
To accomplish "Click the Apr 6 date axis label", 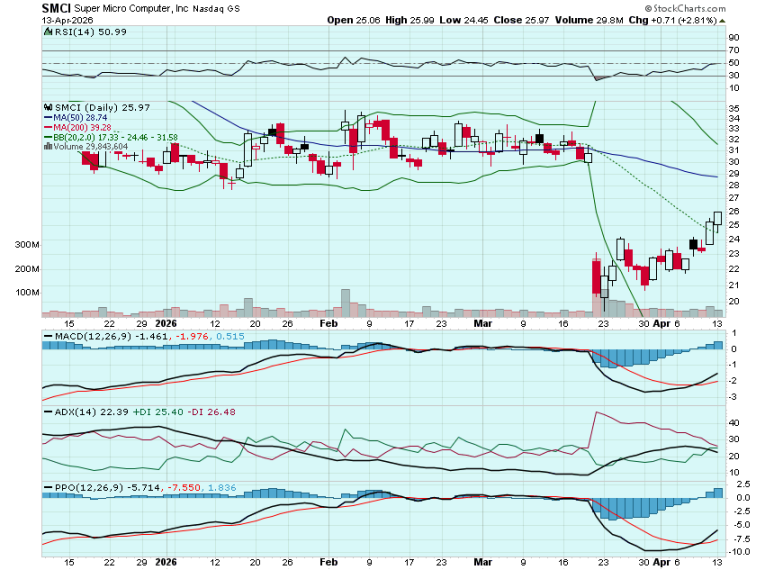I will tap(667, 325).
